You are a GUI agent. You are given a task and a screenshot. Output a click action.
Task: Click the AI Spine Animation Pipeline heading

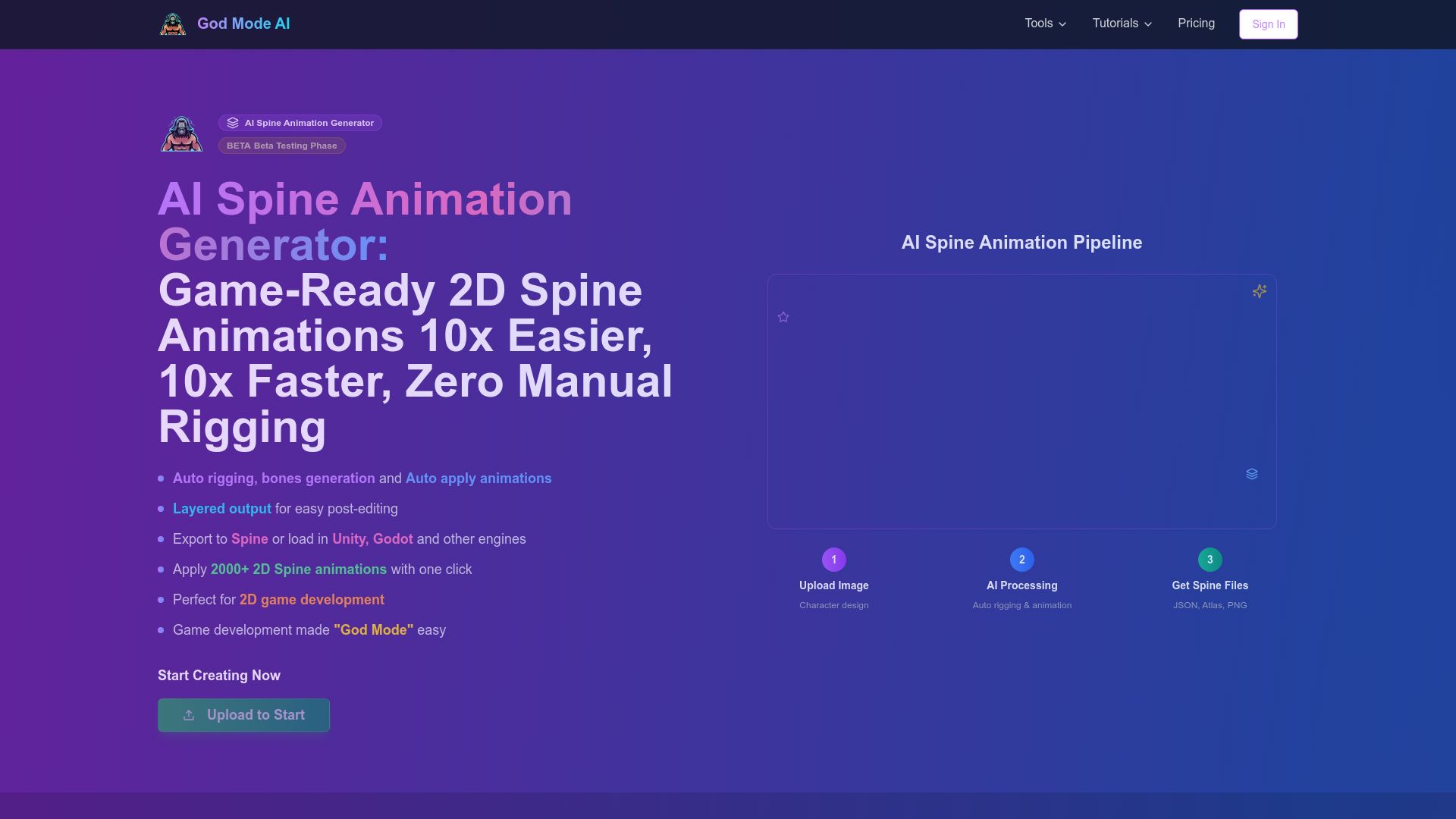(1021, 243)
